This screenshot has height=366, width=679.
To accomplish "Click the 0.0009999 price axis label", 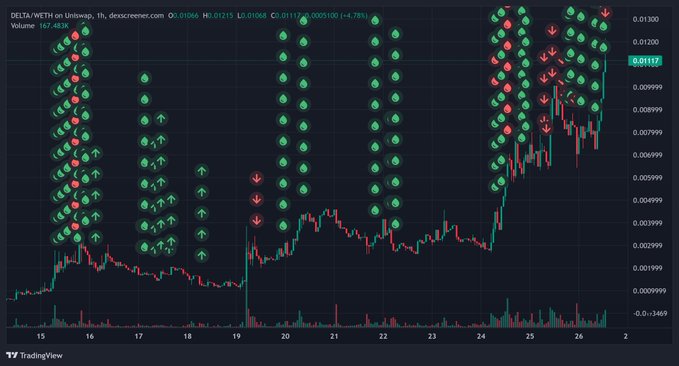I will 649,291.
